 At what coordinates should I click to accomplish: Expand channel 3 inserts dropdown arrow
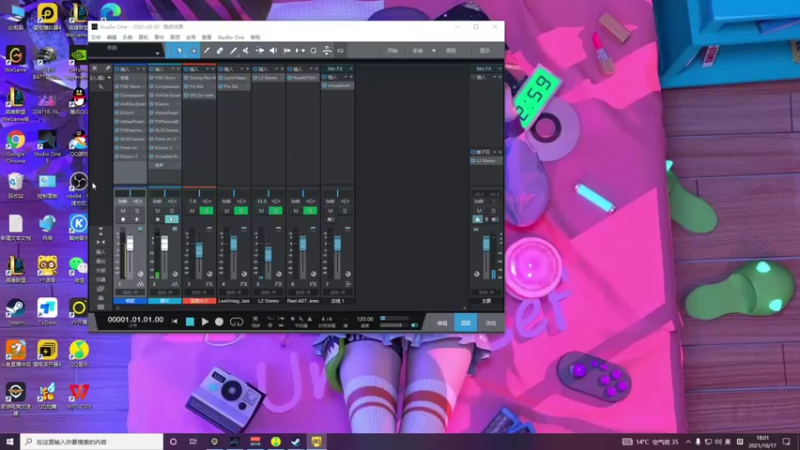[207, 69]
